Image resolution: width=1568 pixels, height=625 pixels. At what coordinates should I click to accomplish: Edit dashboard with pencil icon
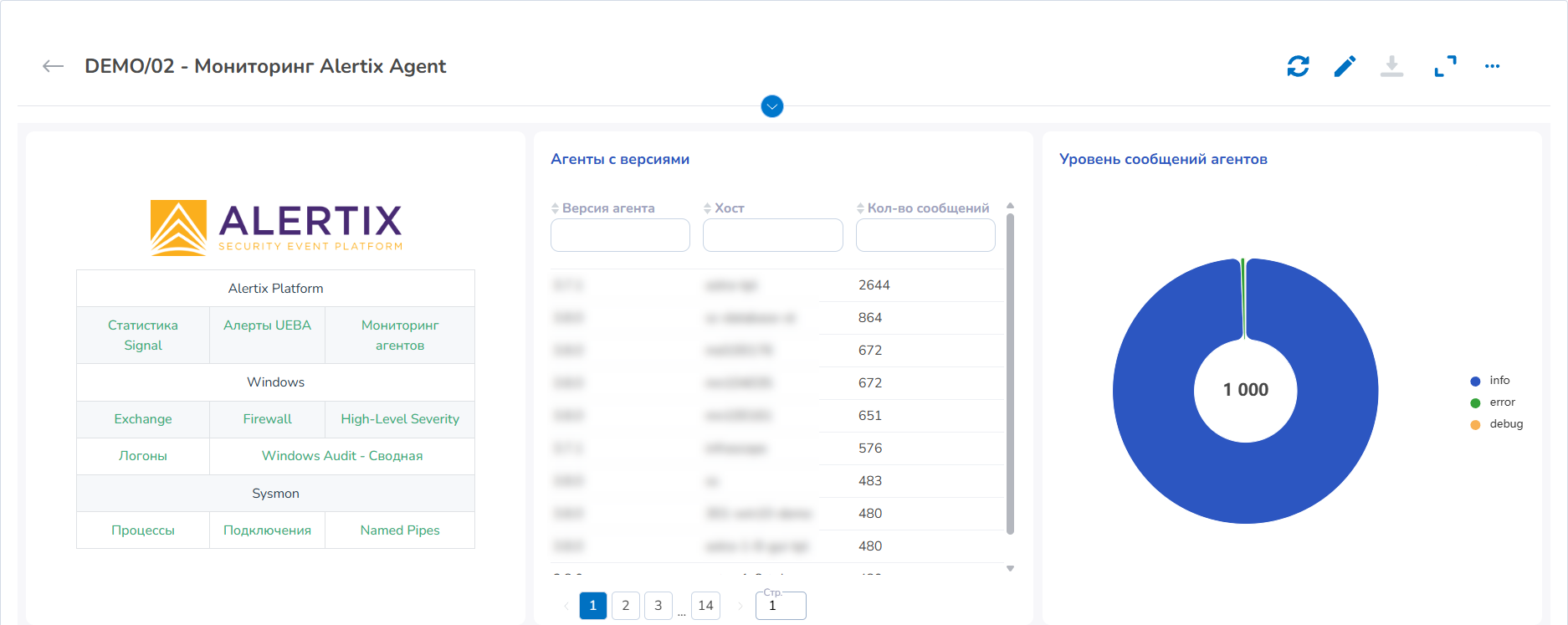[x=1345, y=66]
